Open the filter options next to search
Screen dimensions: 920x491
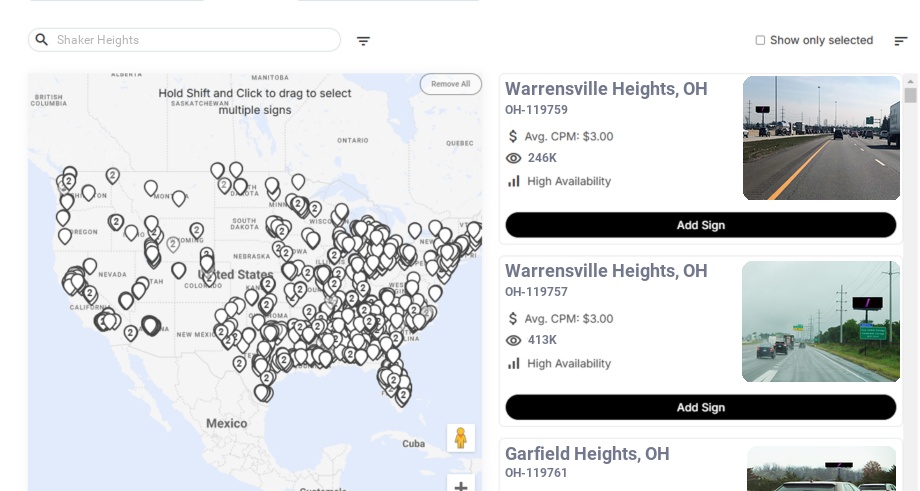click(363, 41)
